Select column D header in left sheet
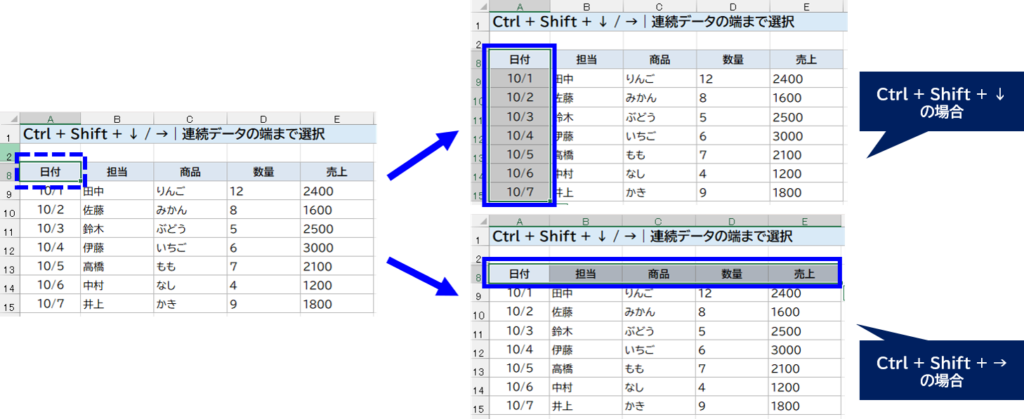1024x419 pixels. (263, 119)
